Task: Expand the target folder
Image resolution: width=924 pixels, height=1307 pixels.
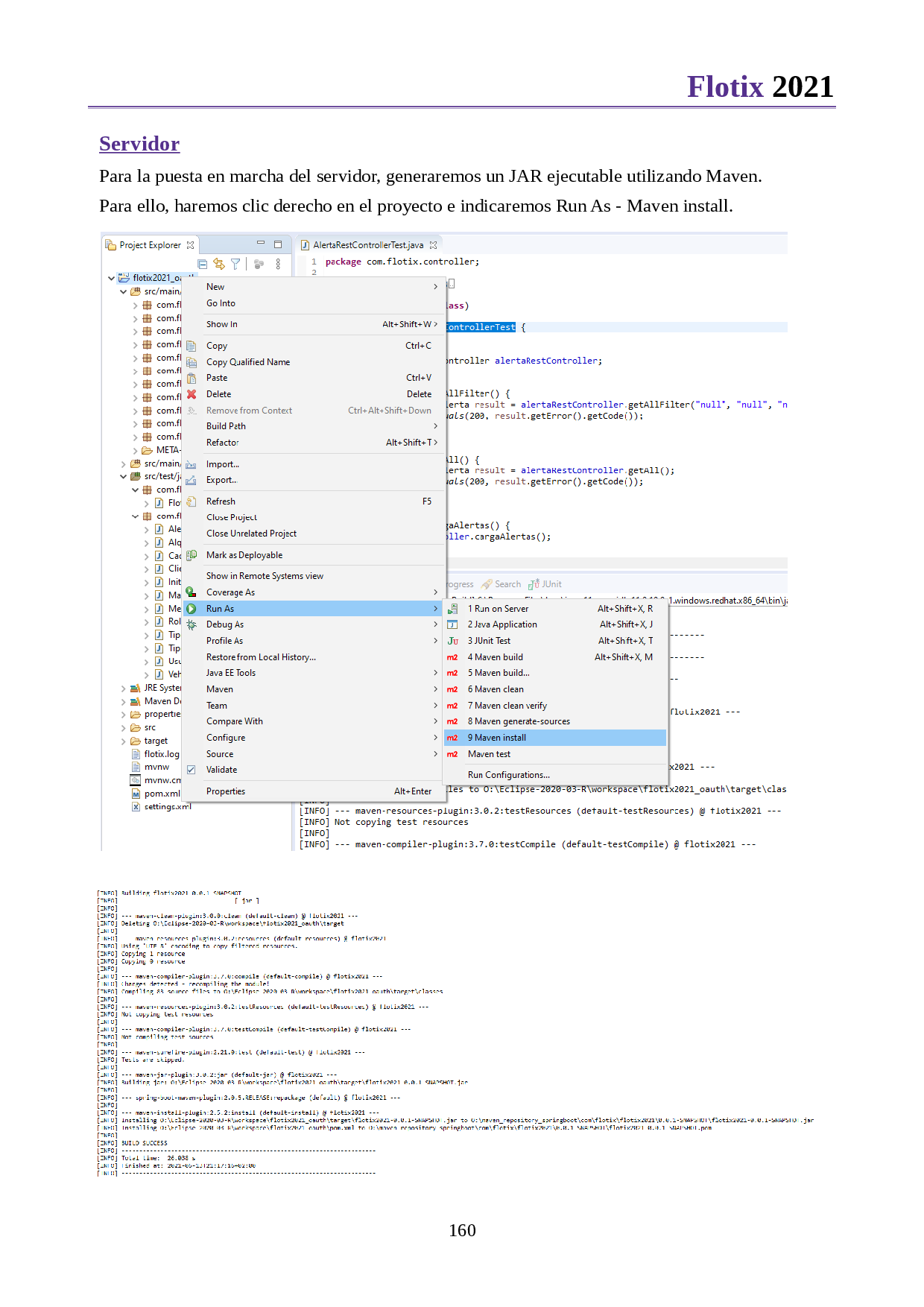Action: point(123,741)
